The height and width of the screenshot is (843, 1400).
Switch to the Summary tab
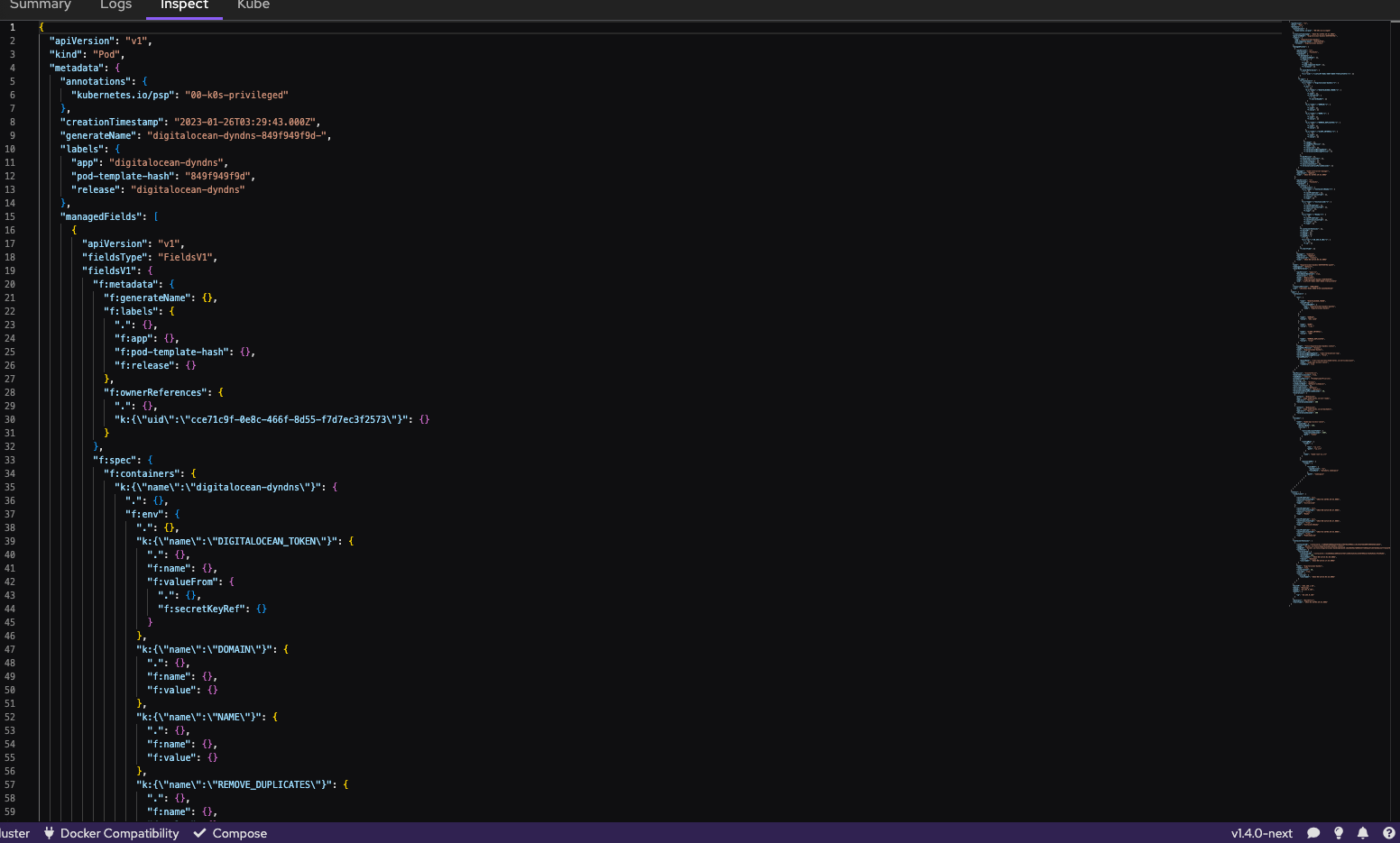(41, 5)
